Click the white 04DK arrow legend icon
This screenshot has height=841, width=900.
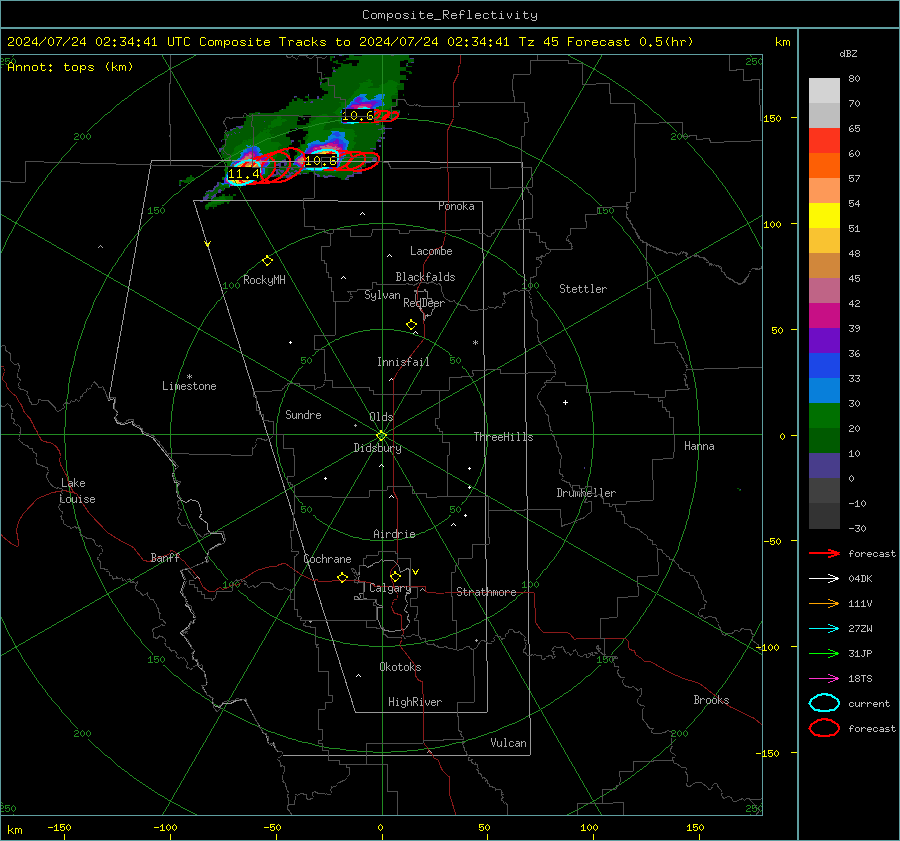[824, 579]
